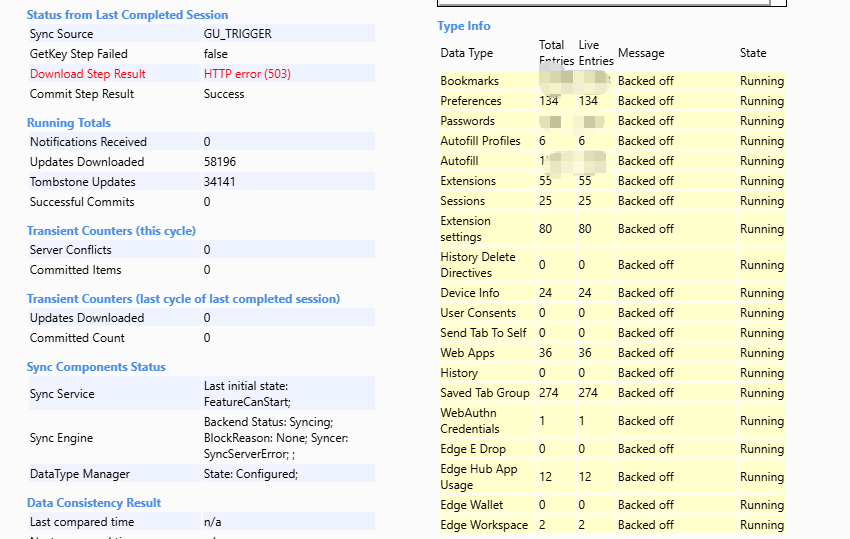The width and height of the screenshot is (850, 539).
Task: Click the Running state in Bookmarks row
Action: [762, 81]
